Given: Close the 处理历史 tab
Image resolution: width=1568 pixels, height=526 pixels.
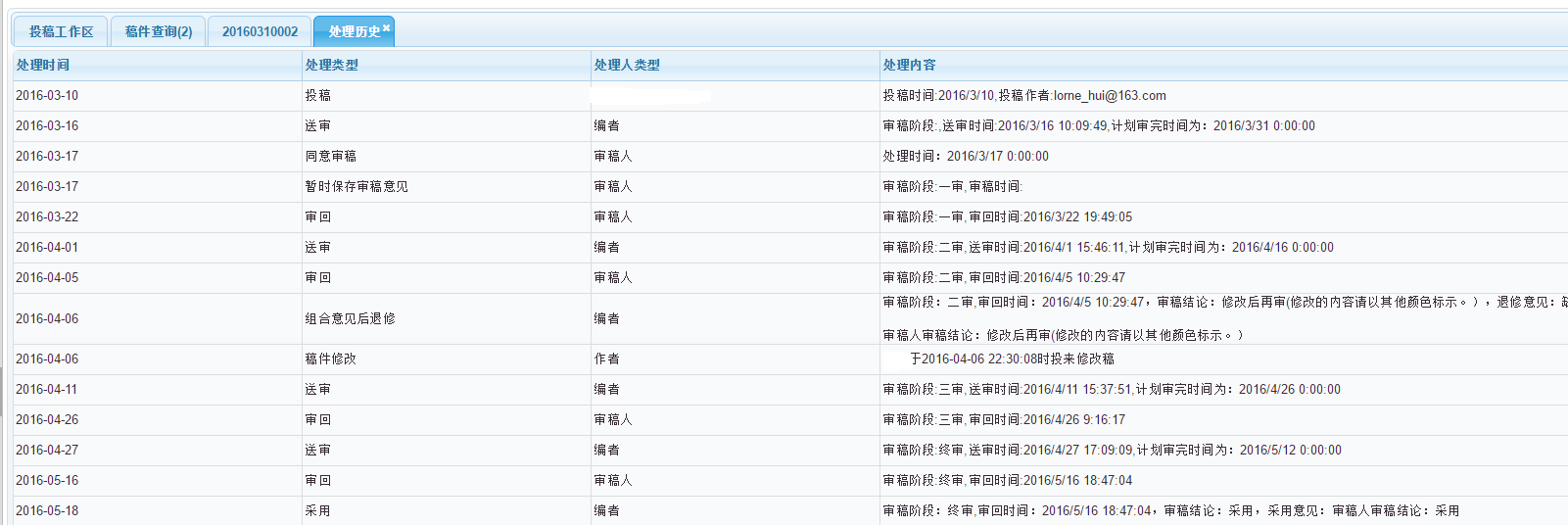Looking at the screenshot, I should 386,27.
